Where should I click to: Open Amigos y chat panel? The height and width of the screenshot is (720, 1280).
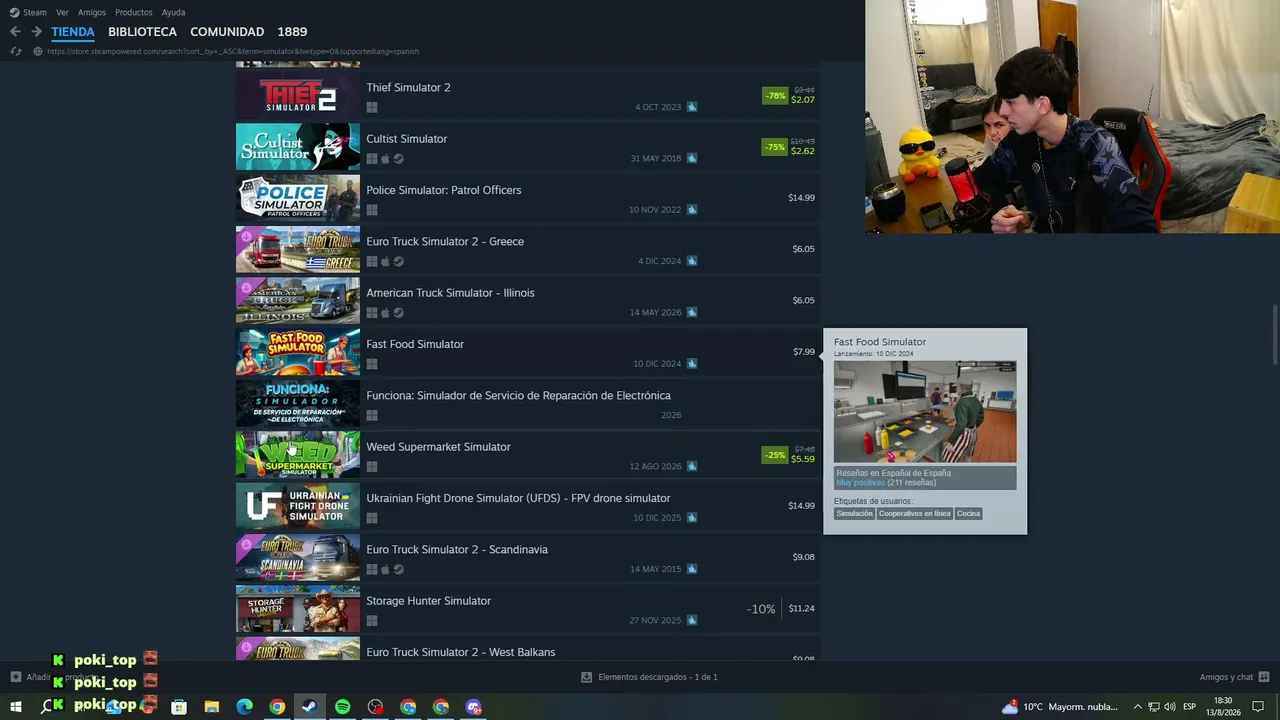tap(1234, 677)
